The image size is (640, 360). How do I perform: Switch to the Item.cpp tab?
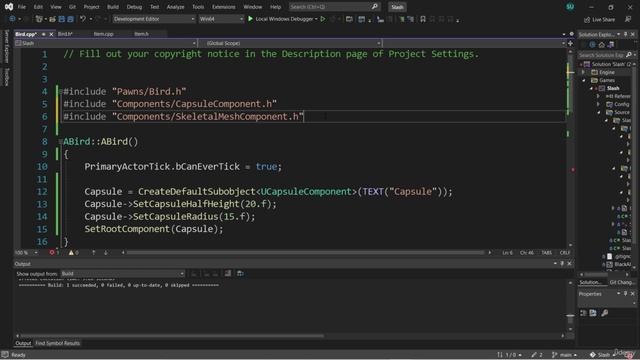click(103, 34)
